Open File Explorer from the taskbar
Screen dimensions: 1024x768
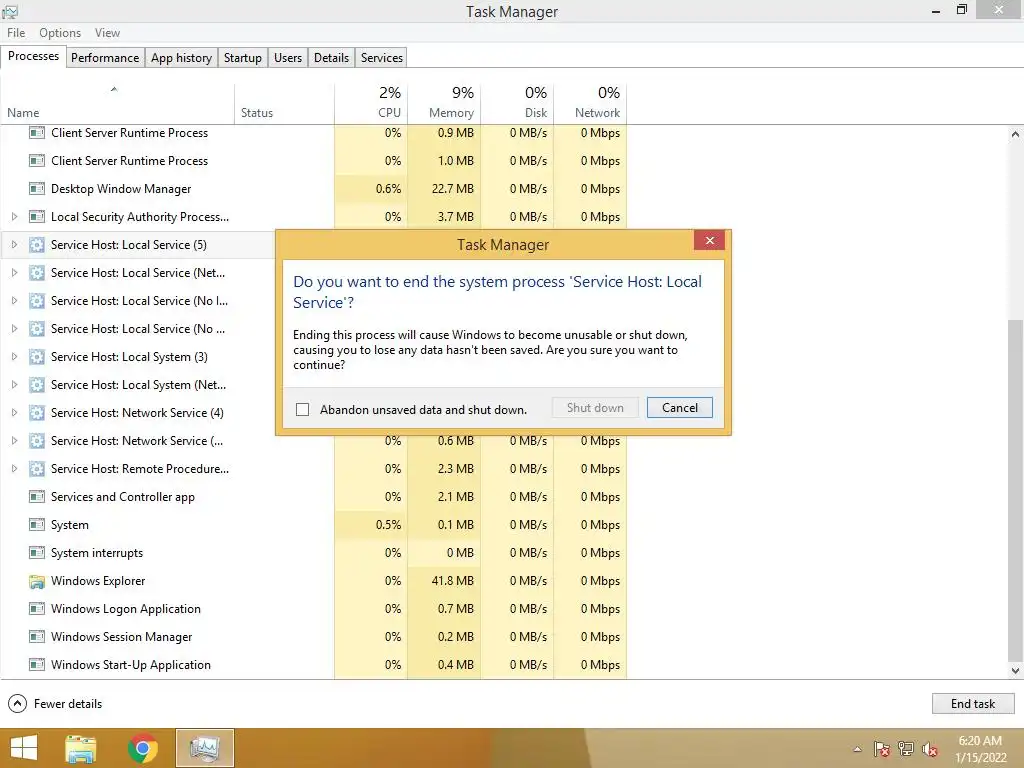point(81,748)
